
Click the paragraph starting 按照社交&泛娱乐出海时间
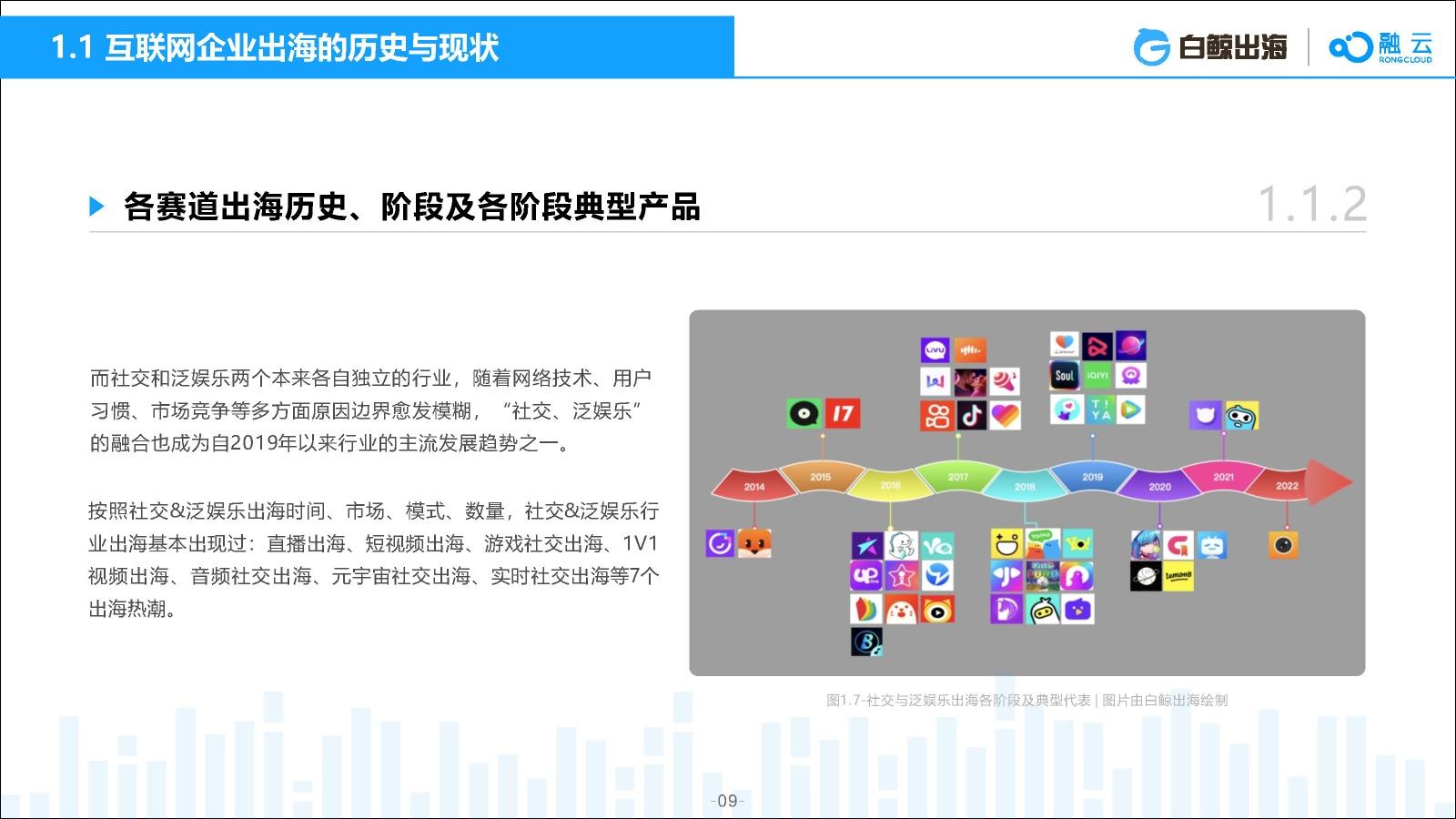coord(374,560)
